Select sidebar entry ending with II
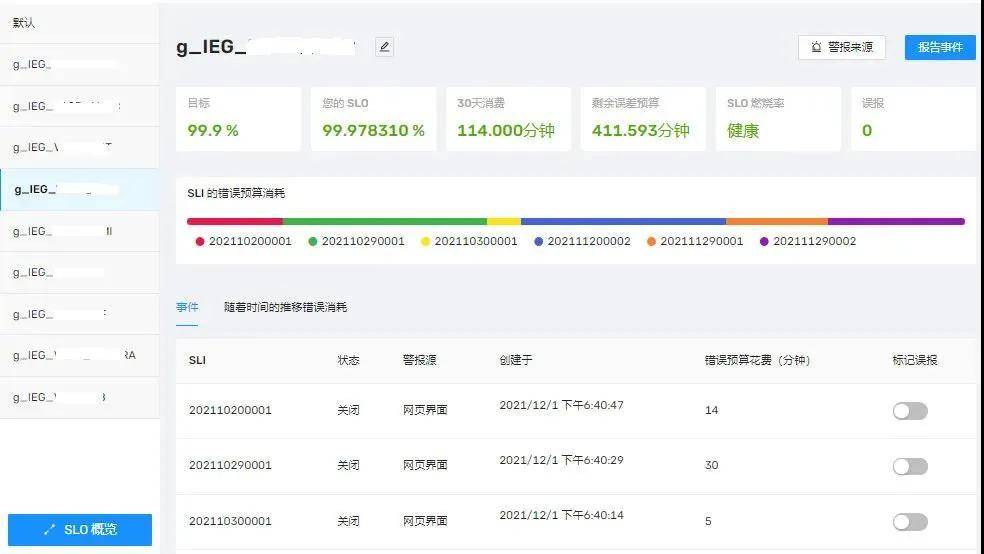This screenshot has width=984, height=554. click(79, 232)
